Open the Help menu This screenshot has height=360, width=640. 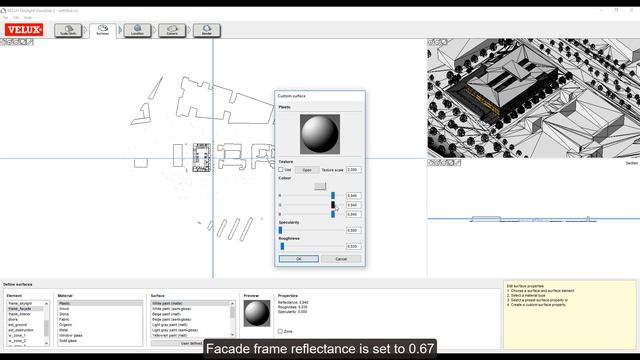(x=28, y=18)
